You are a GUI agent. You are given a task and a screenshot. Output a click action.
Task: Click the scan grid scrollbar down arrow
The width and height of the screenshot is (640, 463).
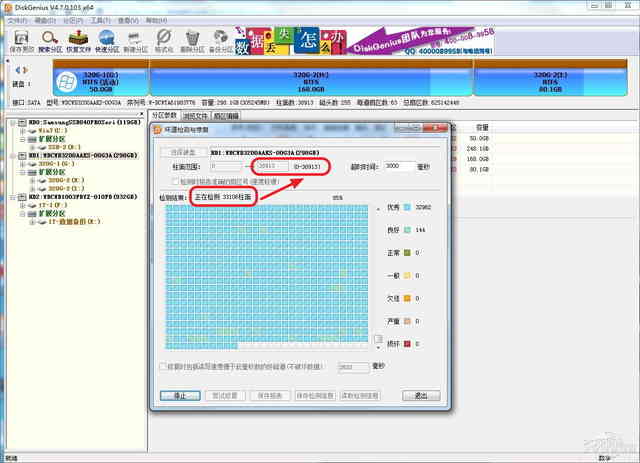coord(378,348)
